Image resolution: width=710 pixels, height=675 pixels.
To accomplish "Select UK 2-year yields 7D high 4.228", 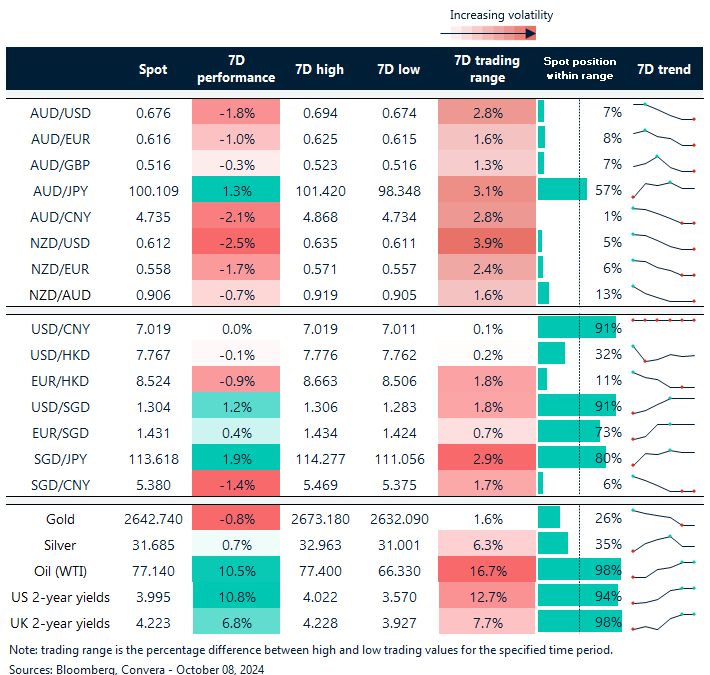I will pyautogui.click(x=321, y=623).
